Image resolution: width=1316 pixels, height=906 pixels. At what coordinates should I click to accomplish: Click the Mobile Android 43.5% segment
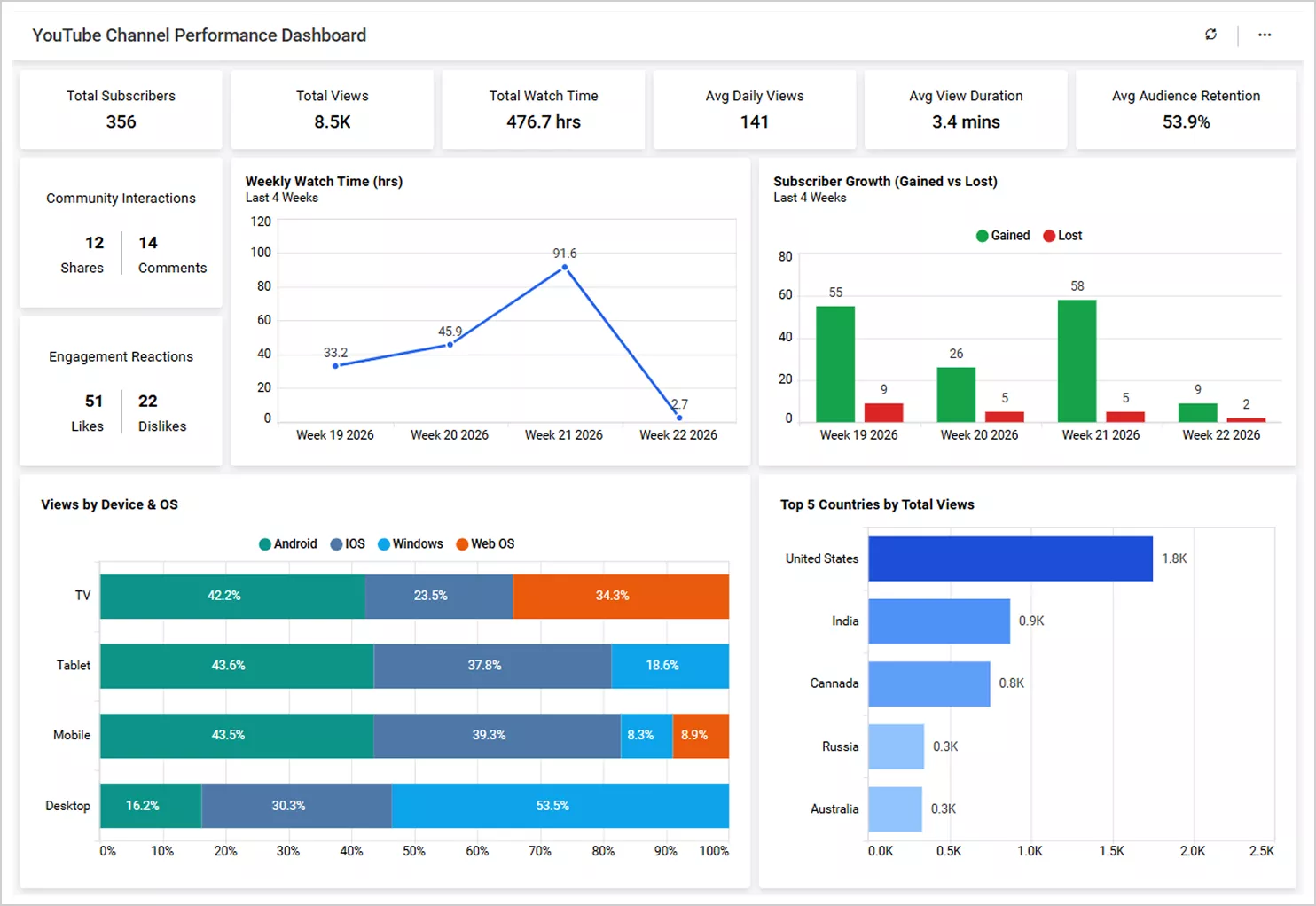237,736
